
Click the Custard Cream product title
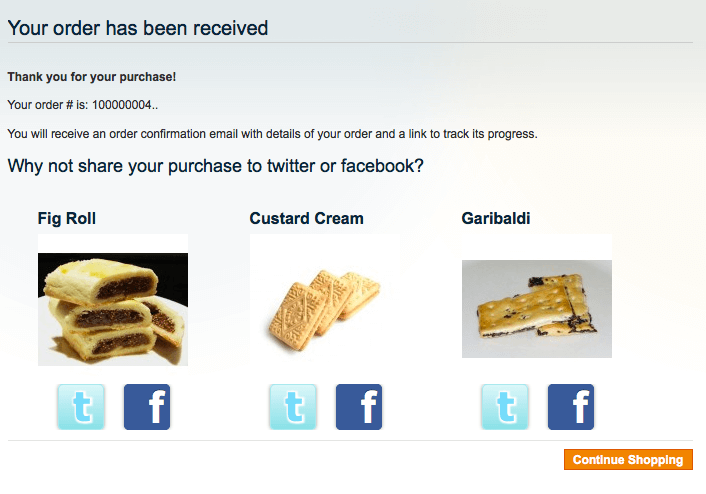(x=307, y=218)
